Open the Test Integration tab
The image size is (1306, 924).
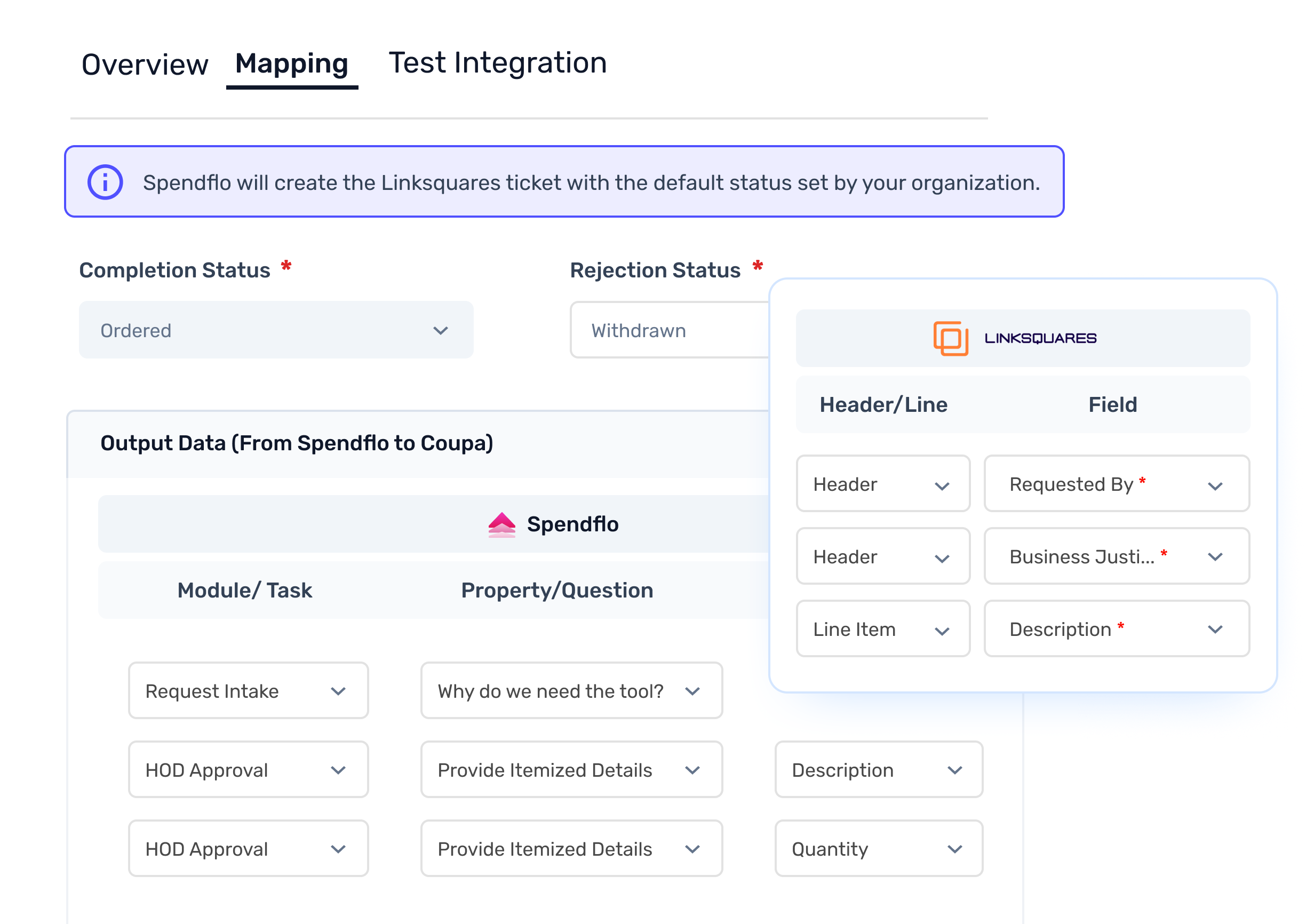[498, 62]
